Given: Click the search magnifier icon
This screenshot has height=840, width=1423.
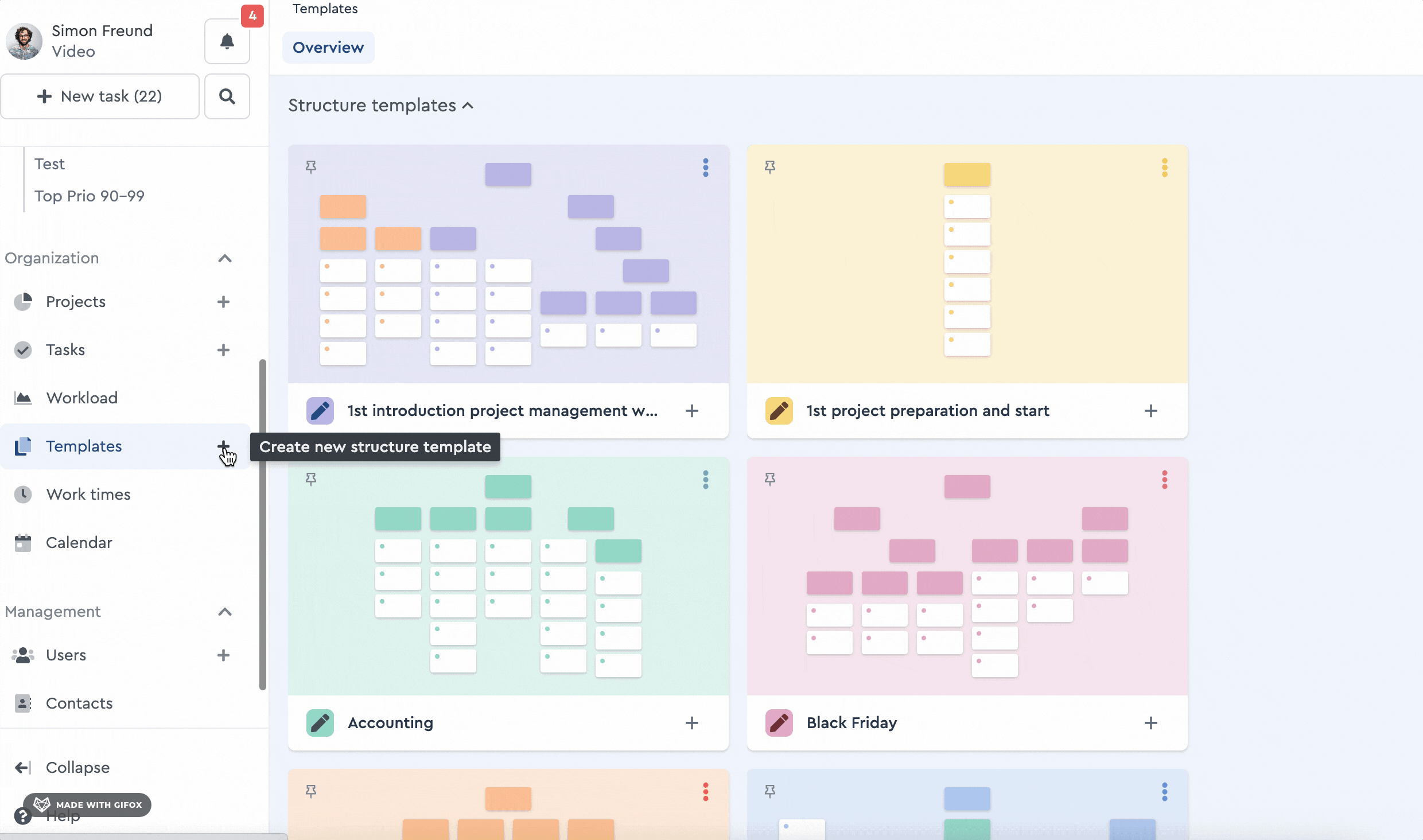Looking at the screenshot, I should pos(227,96).
